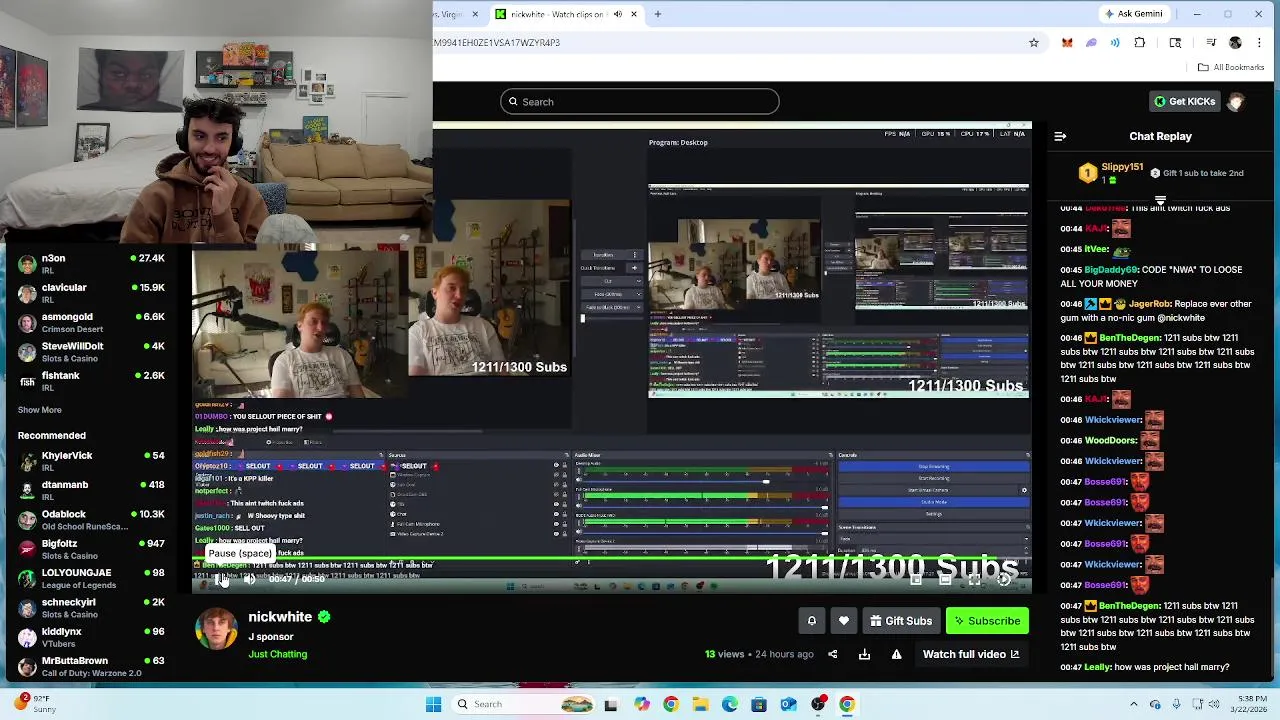This screenshot has width=1280, height=720.
Task: Click the JagerRob chat username
Action: [1150, 304]
